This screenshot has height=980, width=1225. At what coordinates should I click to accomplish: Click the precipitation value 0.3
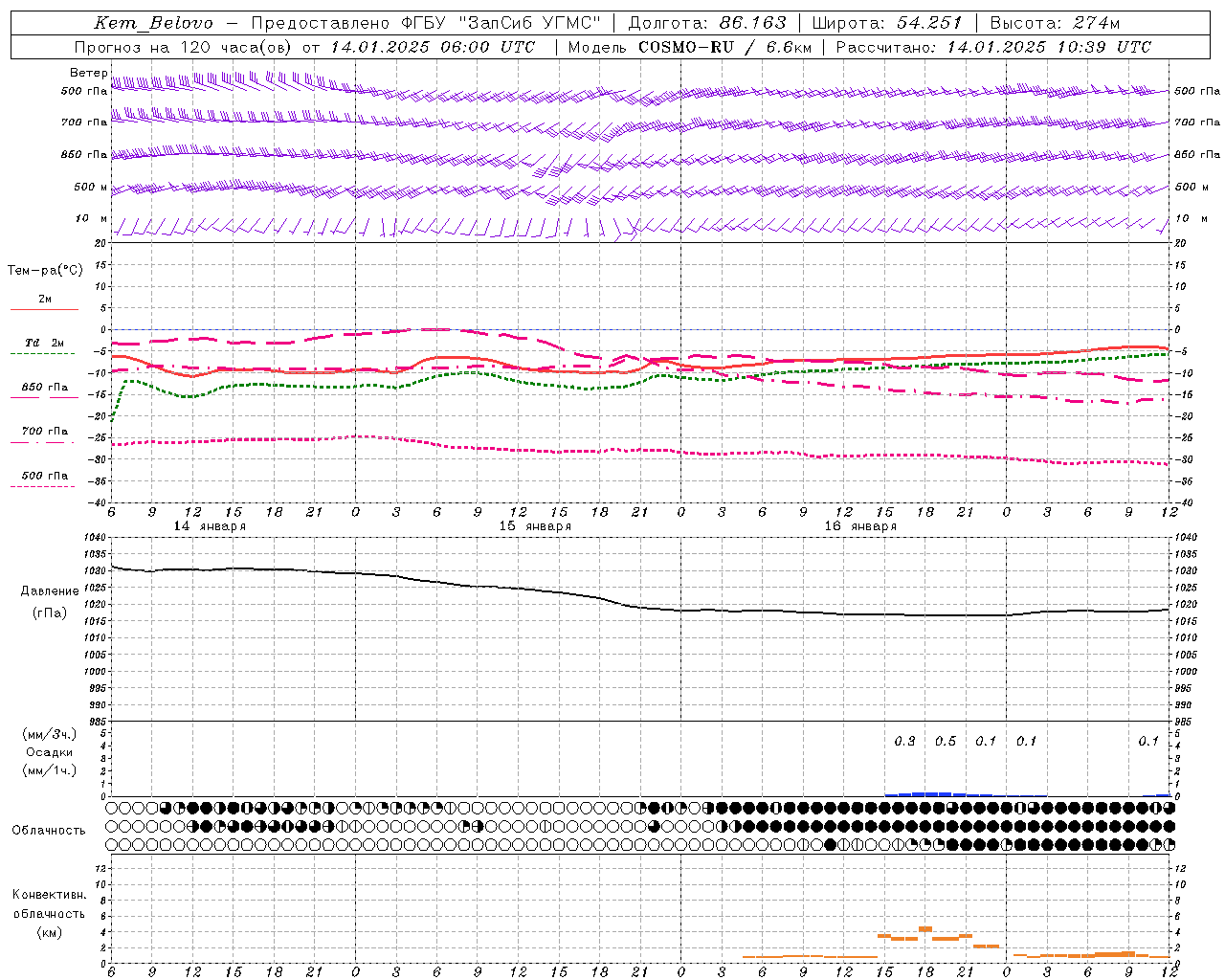point(904,742)
